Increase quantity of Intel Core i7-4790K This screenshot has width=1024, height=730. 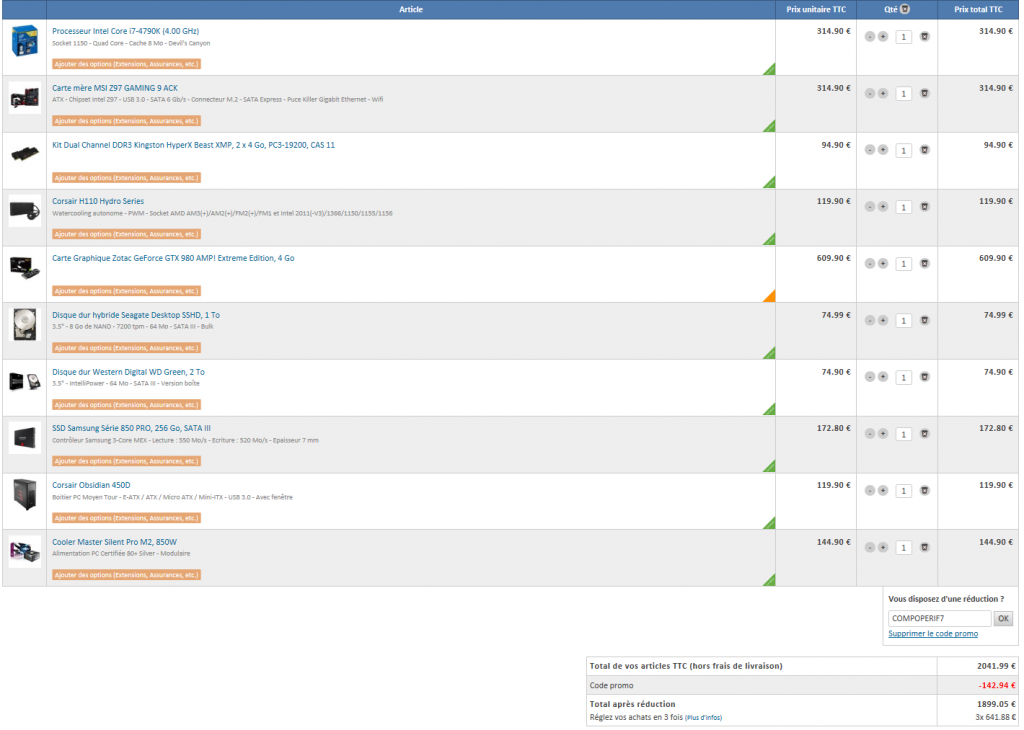click(x=883, y=37)
